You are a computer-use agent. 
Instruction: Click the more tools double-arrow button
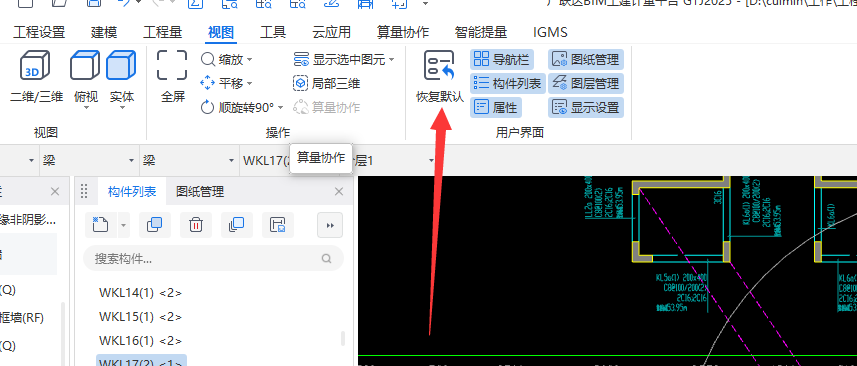tap(330, 225)
